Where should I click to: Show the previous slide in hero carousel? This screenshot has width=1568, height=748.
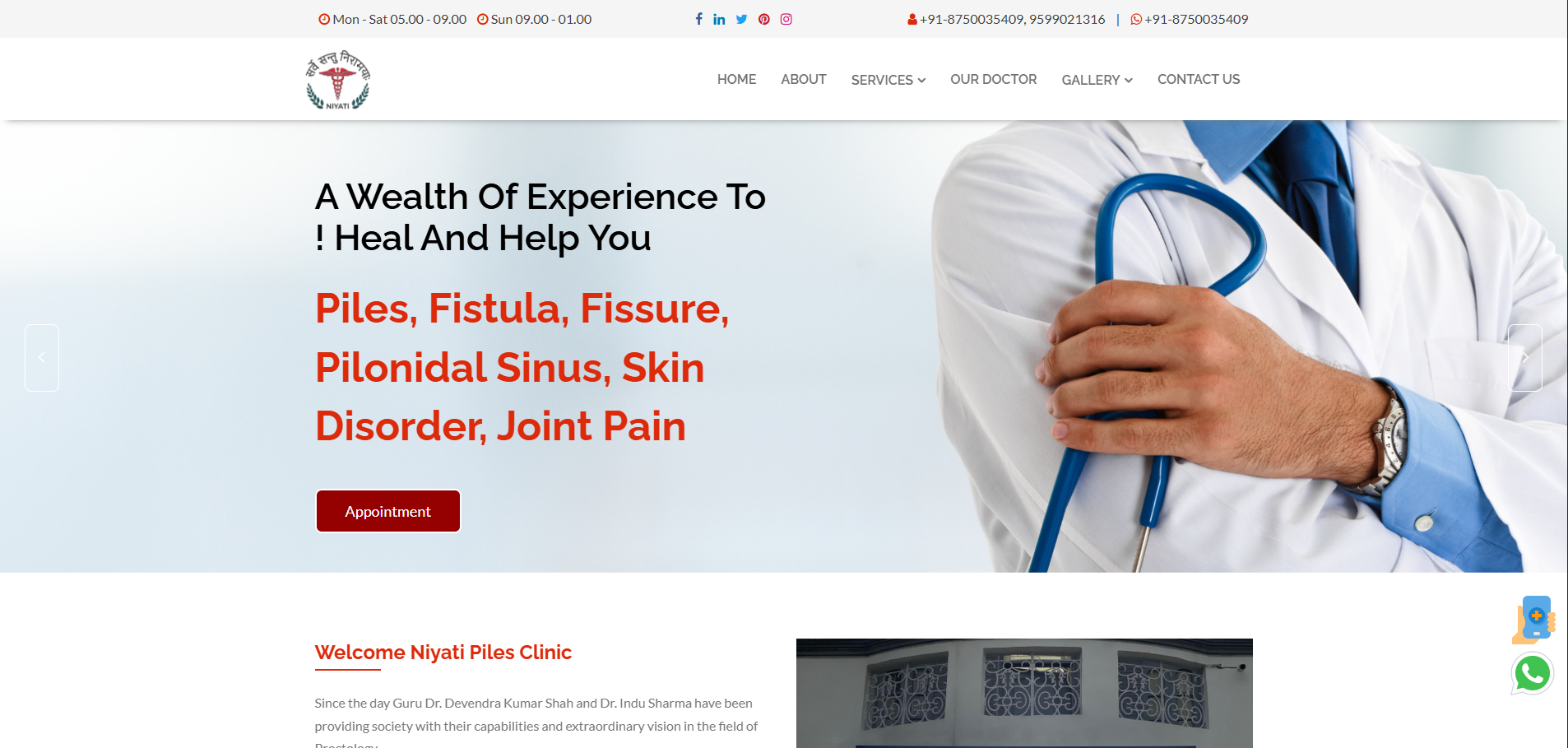click(x=42, y=357)
